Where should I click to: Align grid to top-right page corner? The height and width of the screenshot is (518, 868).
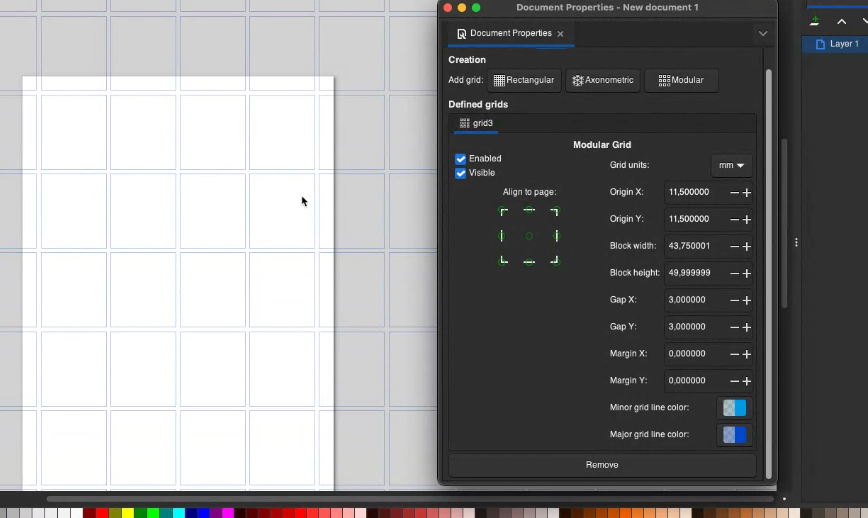[x=555, y=211]
